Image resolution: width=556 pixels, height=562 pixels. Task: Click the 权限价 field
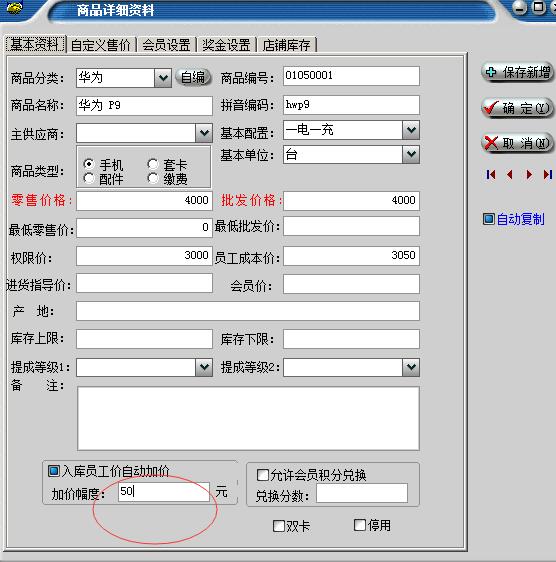click(144, 256)
